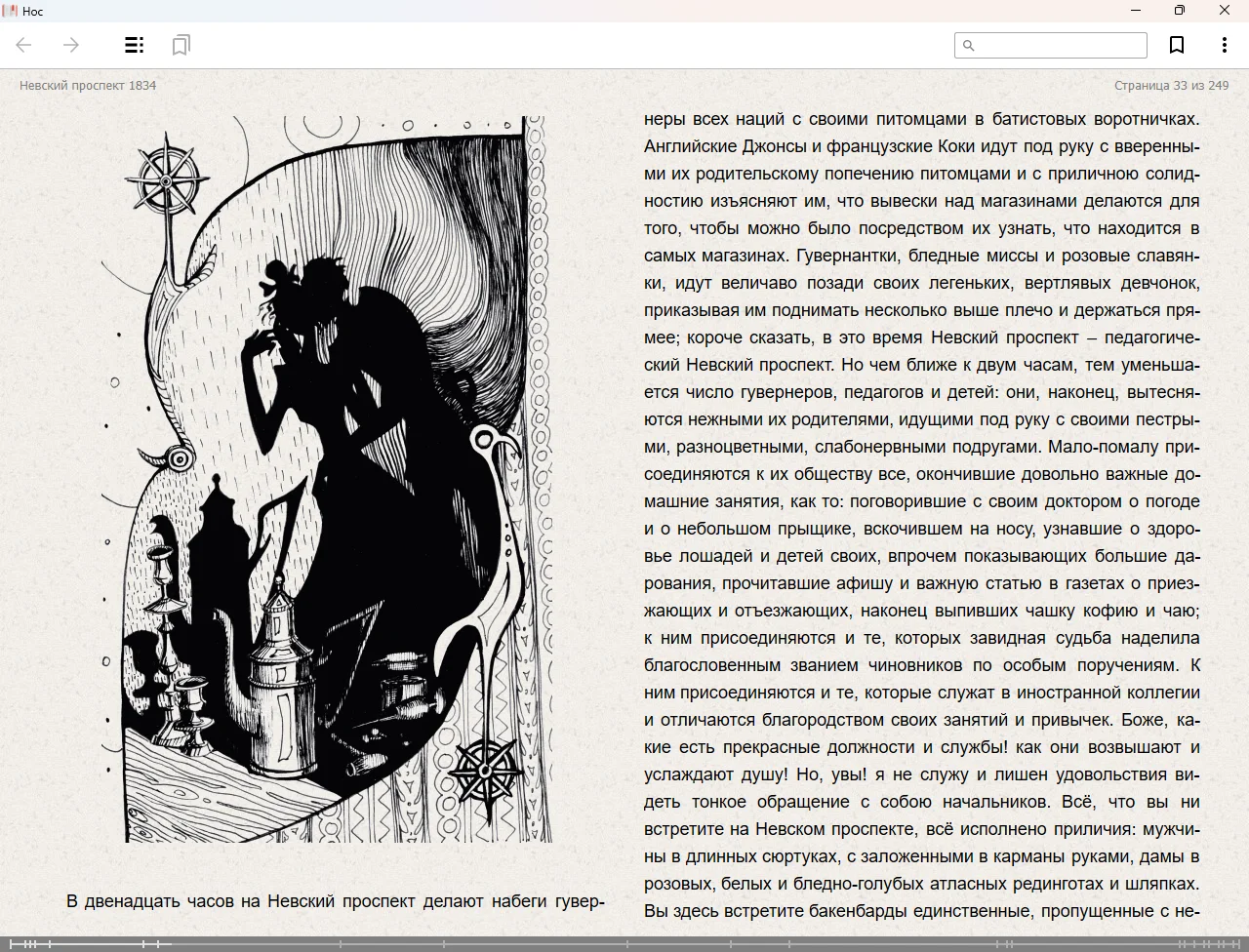Go forward with the right arrow button

pos(70,45)
